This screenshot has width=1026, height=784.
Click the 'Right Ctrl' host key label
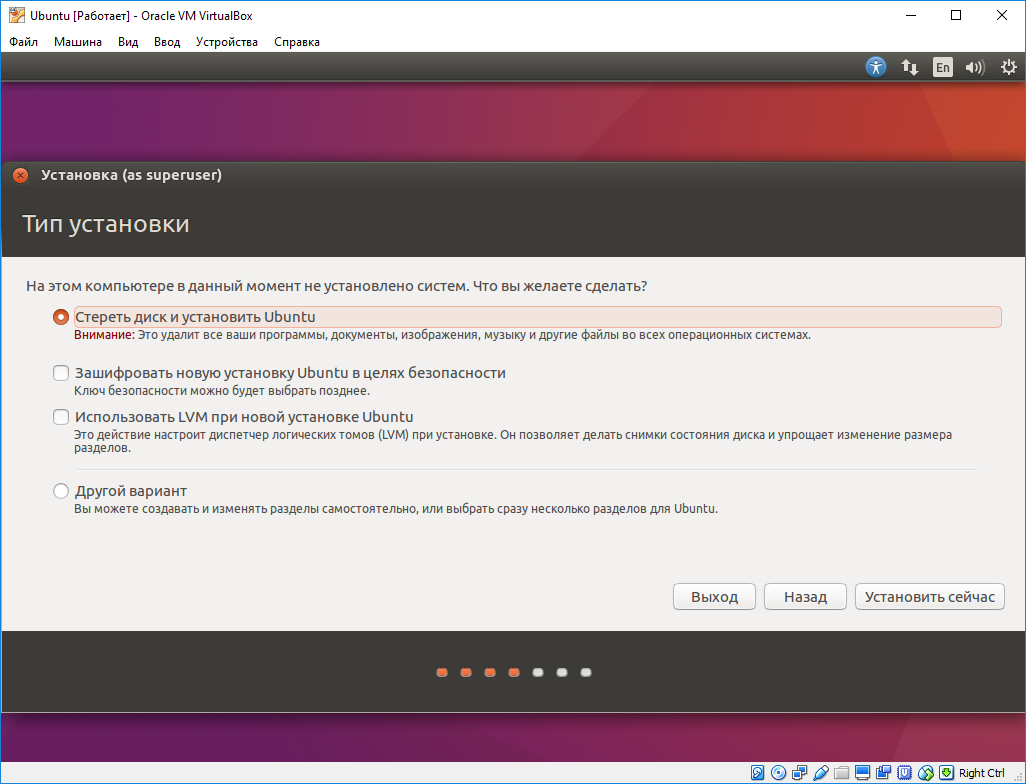point(982,773)
